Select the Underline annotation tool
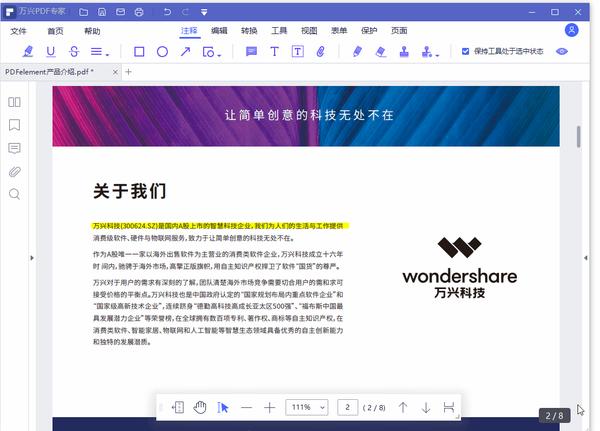This screenshot has width=600, height=431. pyautogui.click(x=51, y=51)
